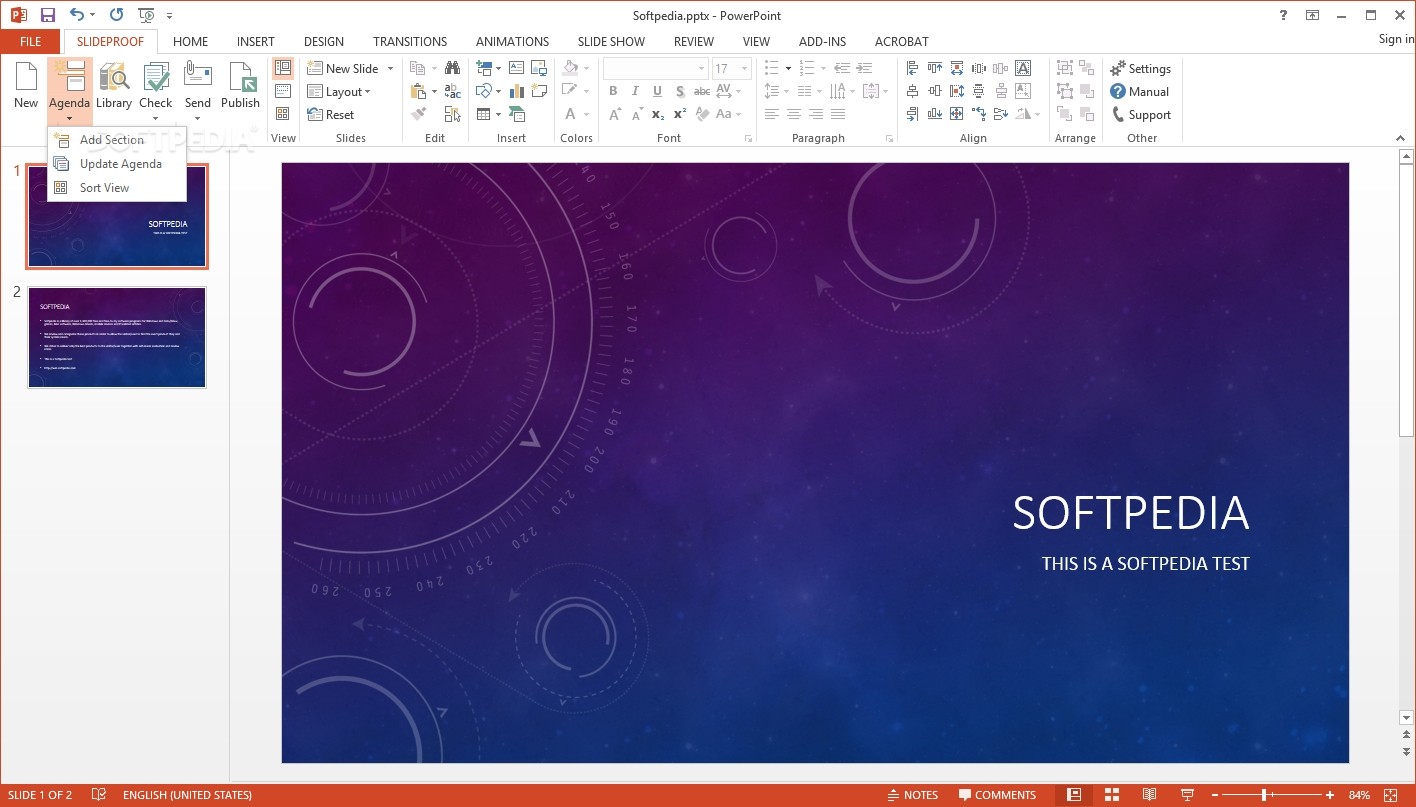Open the font name combo box
The image size is (1416, 807).
click(x=655, y=68)
